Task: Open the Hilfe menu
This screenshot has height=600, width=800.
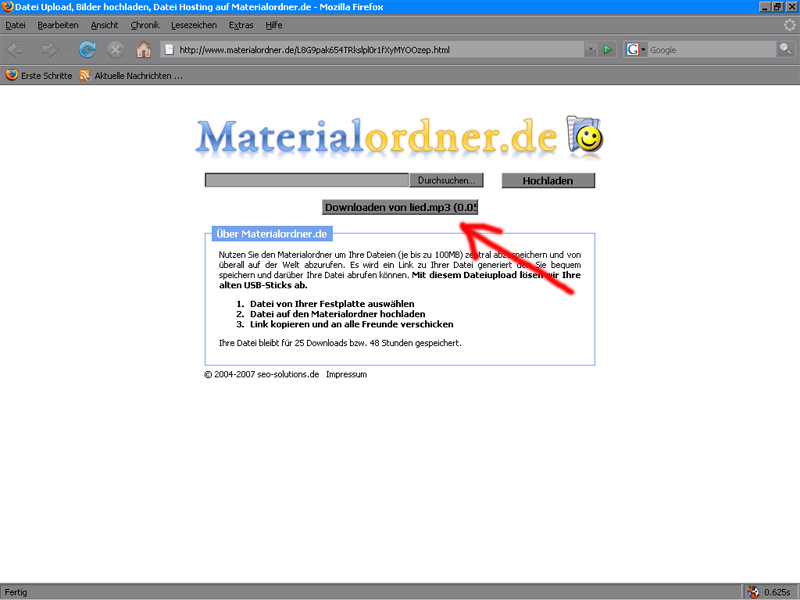Action: click(273, 25)
